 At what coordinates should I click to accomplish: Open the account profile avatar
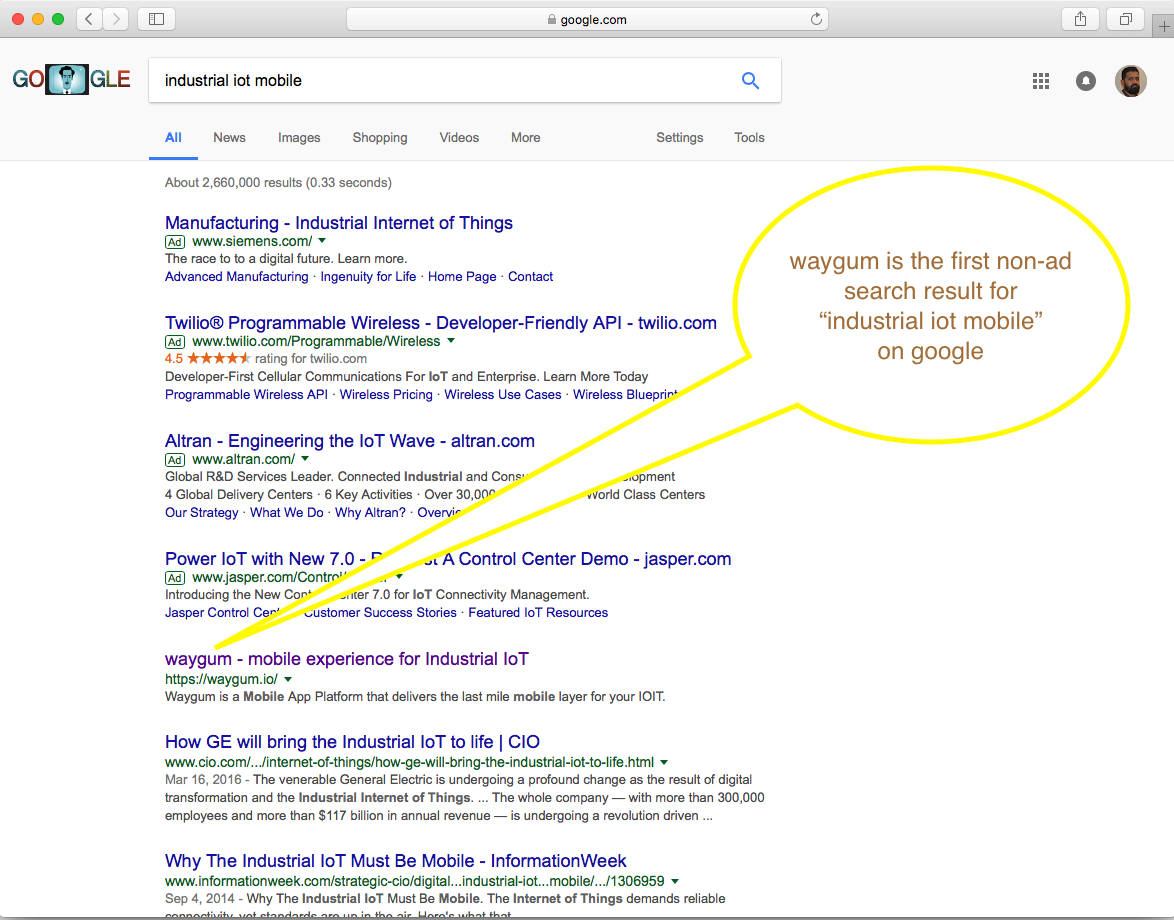[1131, 81]
